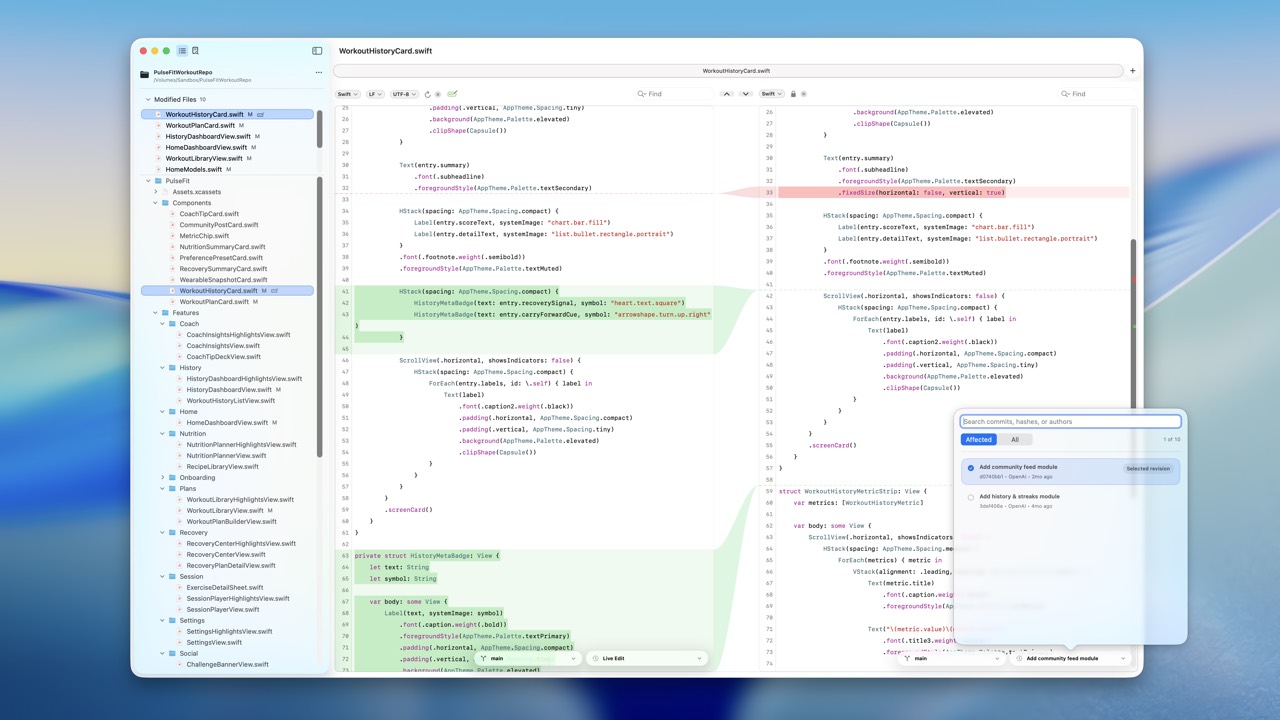Screen dimensions: 1280x720
Task: Click the branch icon in left main selector
Action: pos(485,658)
